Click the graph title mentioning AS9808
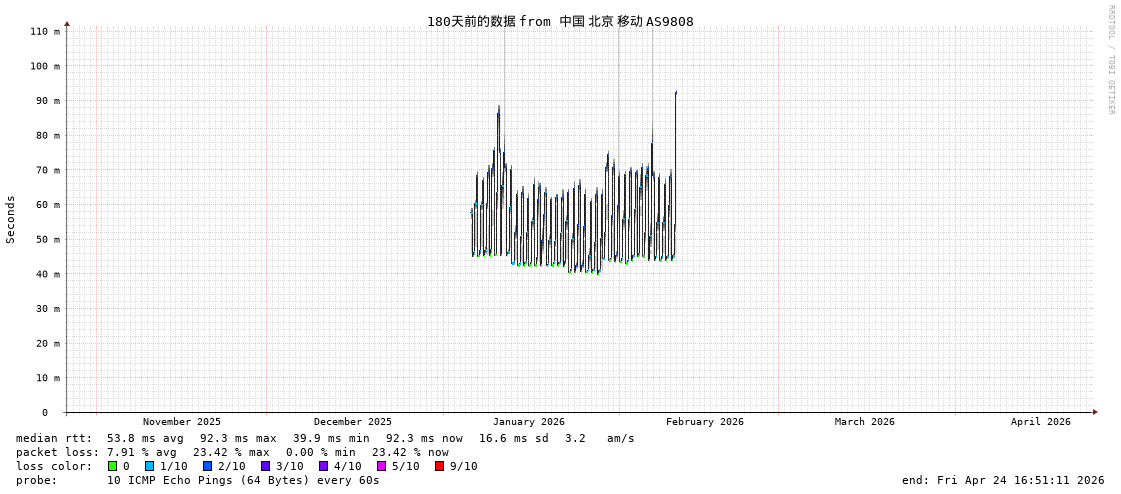Image resolution: width=1121 pixels, height=494 pixels. (x=560, y=21)
